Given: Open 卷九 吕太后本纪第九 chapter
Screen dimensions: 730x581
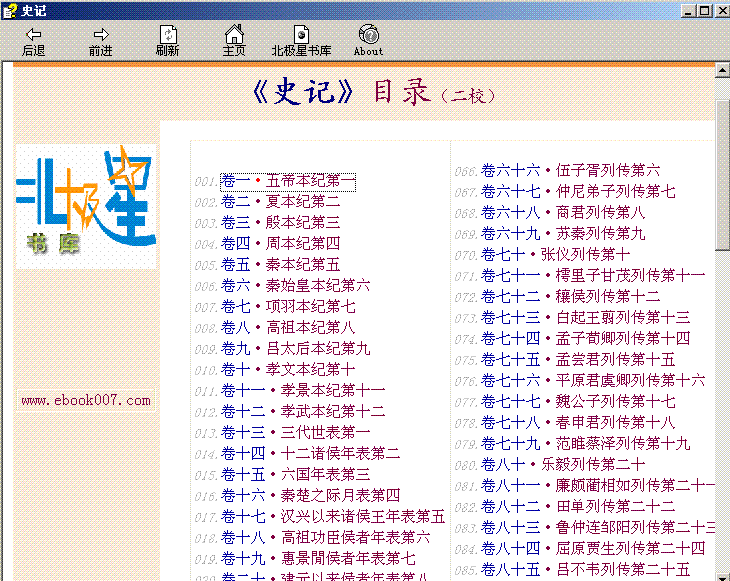Looking at the screenshot, I should (295, 348).
